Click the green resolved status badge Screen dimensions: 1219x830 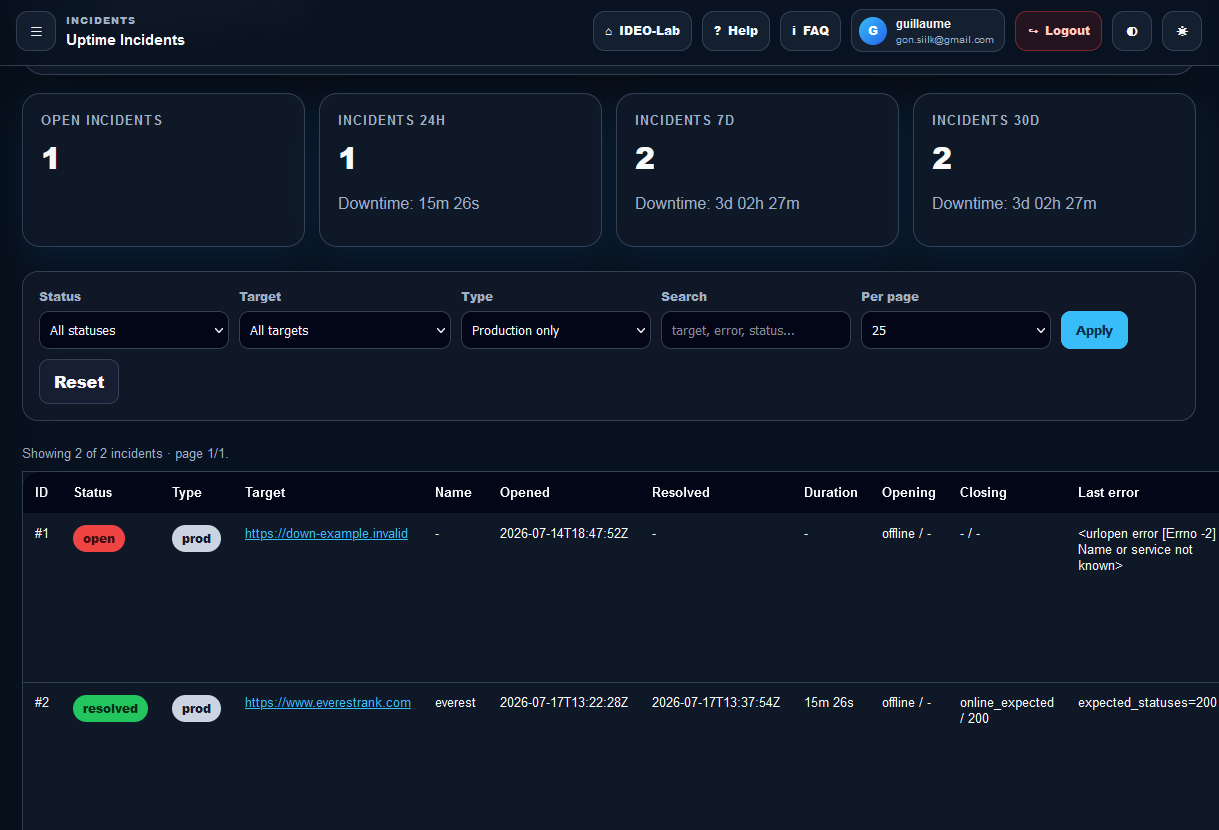pyautogui.click(x=110, y=708)
